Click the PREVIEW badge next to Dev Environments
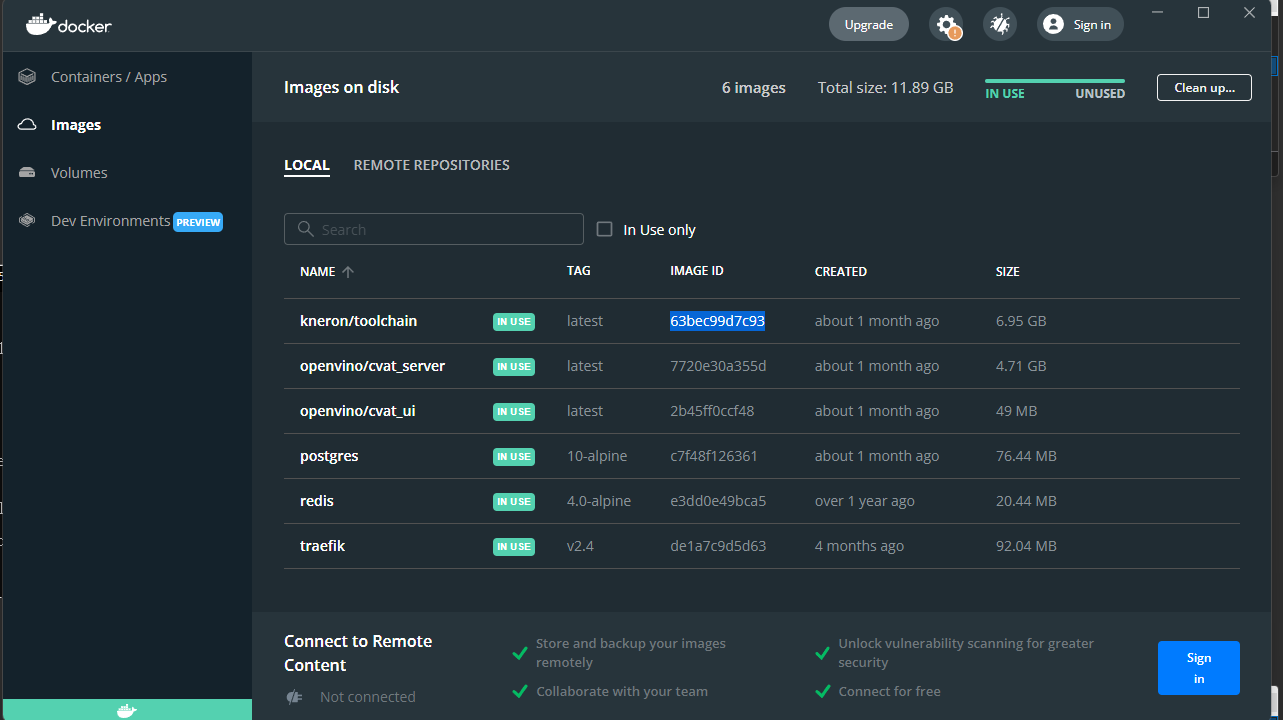Screen dimensions: 1283x720 (198, 222)
